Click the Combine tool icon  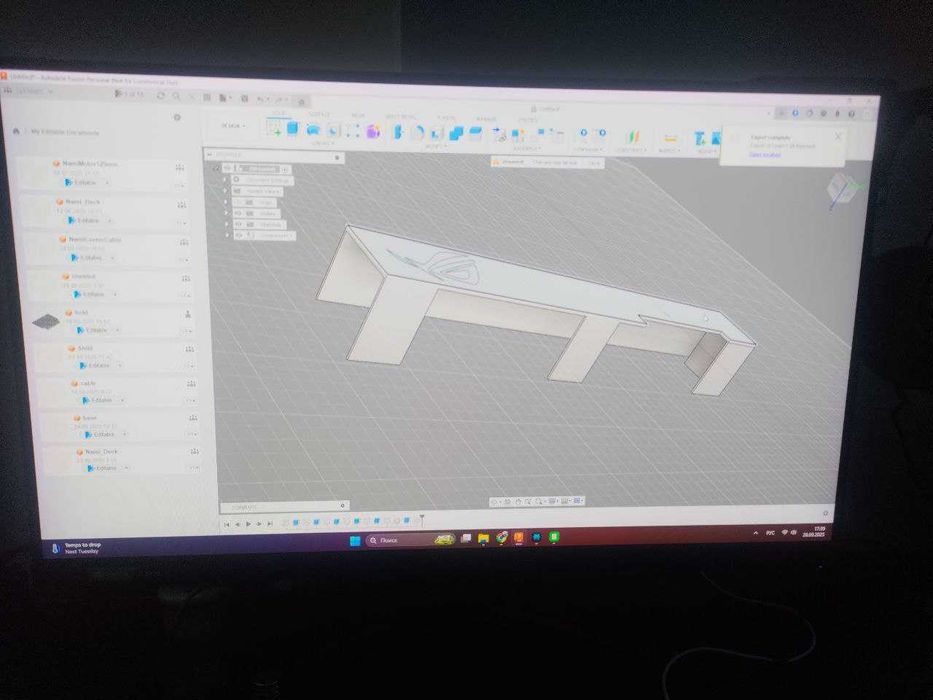pos(456,133)
